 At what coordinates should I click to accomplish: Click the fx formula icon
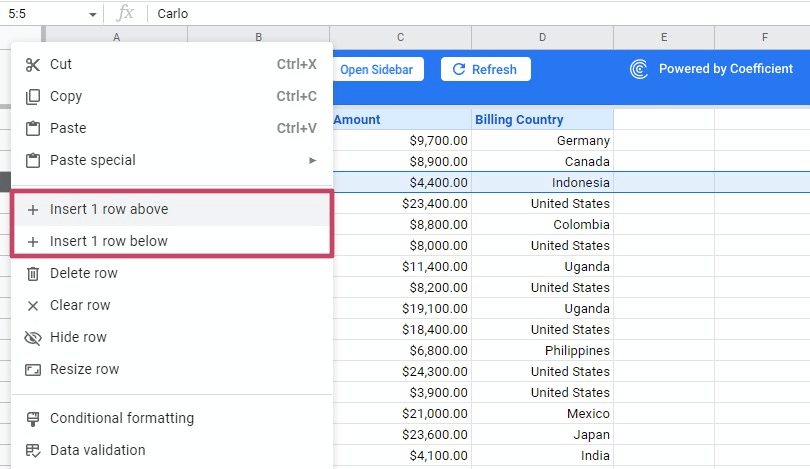click(125, 13)
